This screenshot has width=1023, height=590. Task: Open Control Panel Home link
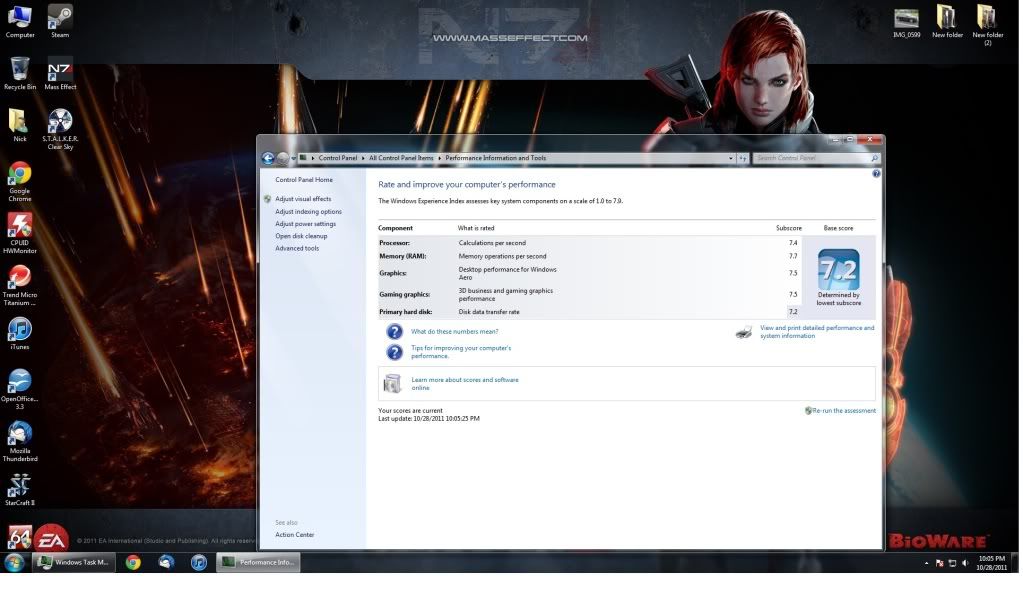pos(303,179)
